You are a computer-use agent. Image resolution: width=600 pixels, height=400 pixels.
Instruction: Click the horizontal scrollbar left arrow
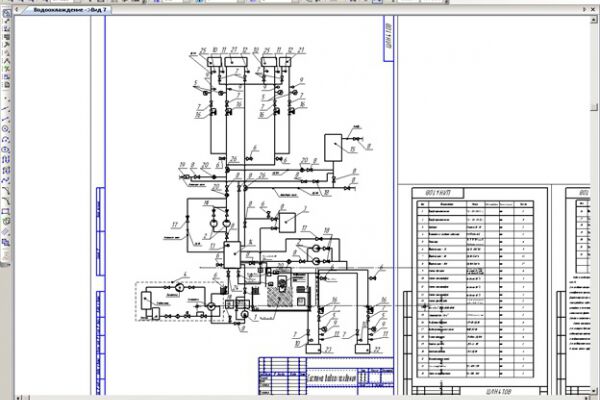tap(18, 397)
